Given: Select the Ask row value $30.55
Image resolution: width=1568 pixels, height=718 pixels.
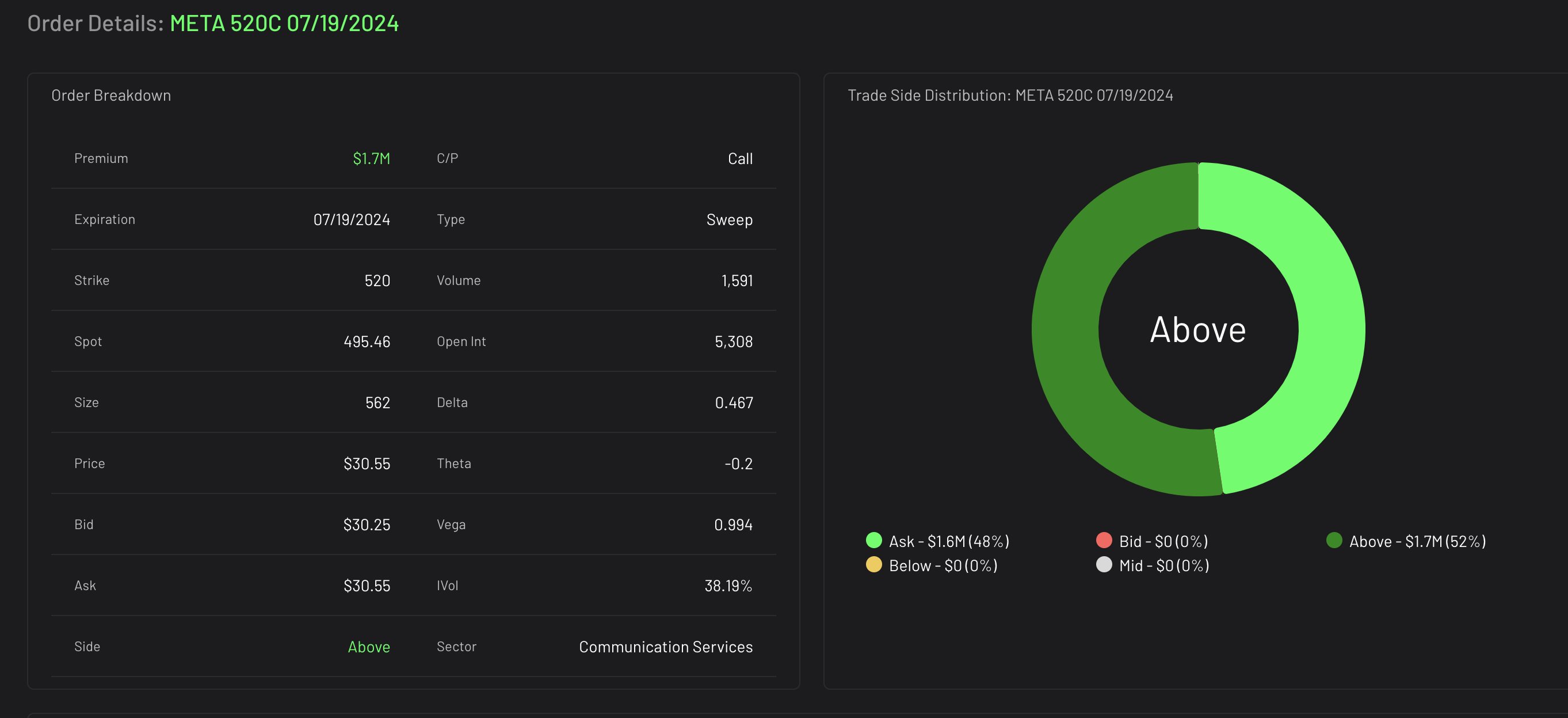Looking at the screenshot, I should 367,585.
